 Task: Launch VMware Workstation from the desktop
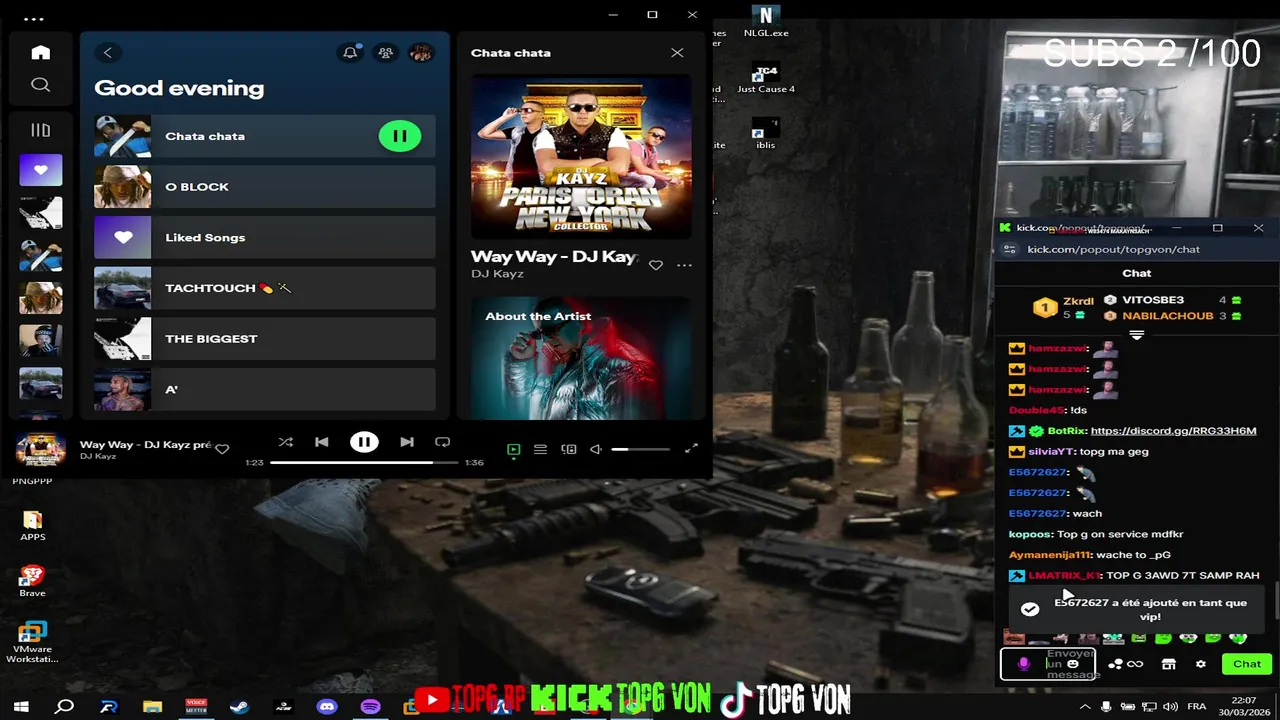pos(33,642)
